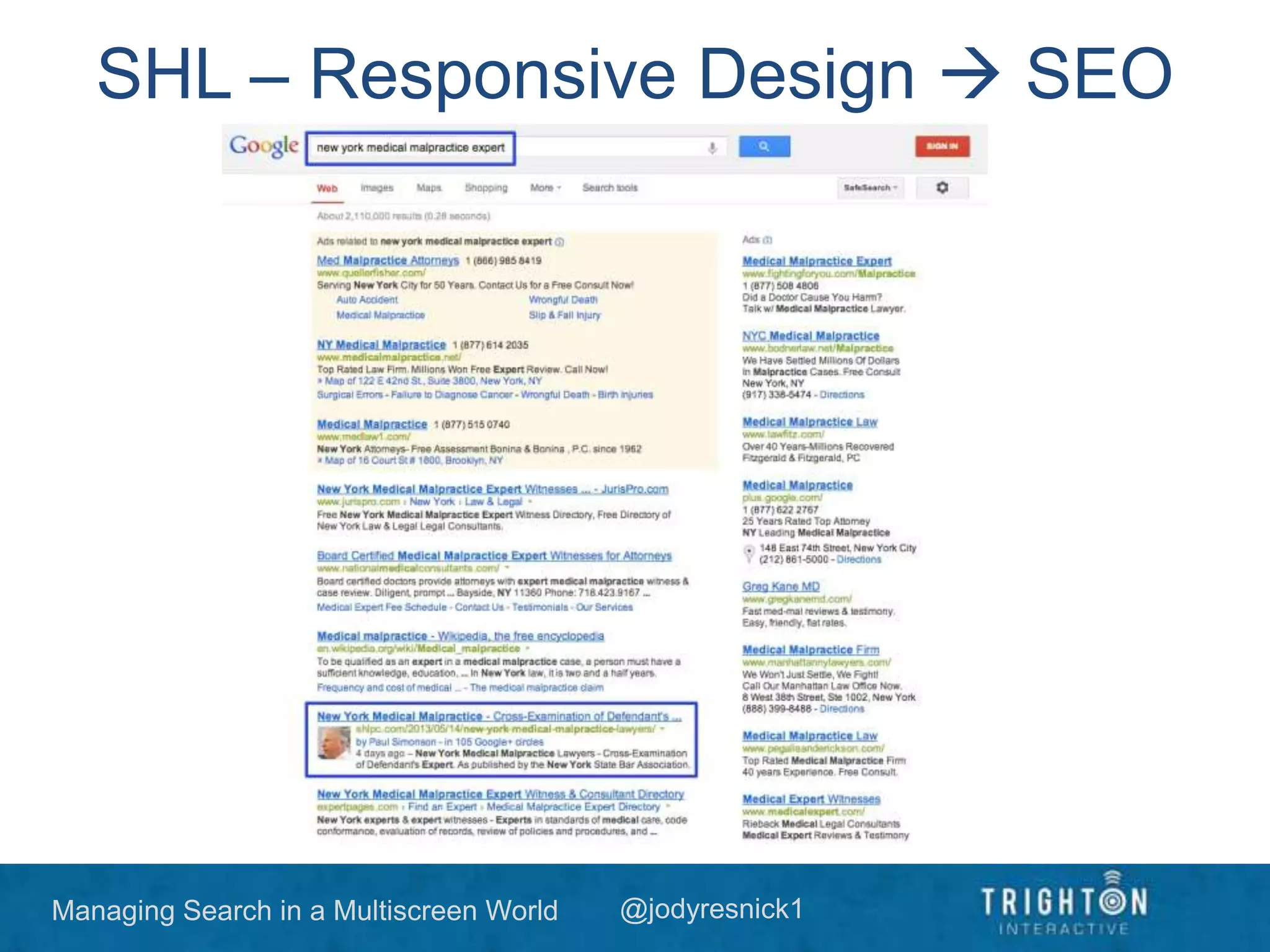1270x952 pixels.
Task: Click Directions next to (888) 399-6488
Action: click(841, 709)
